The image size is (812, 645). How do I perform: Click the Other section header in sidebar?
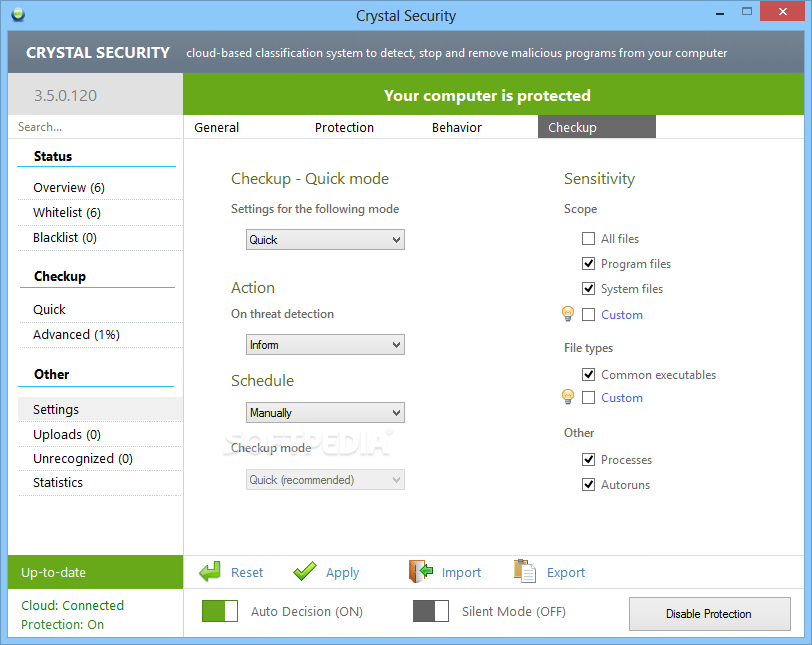click(x=52, y=374)
